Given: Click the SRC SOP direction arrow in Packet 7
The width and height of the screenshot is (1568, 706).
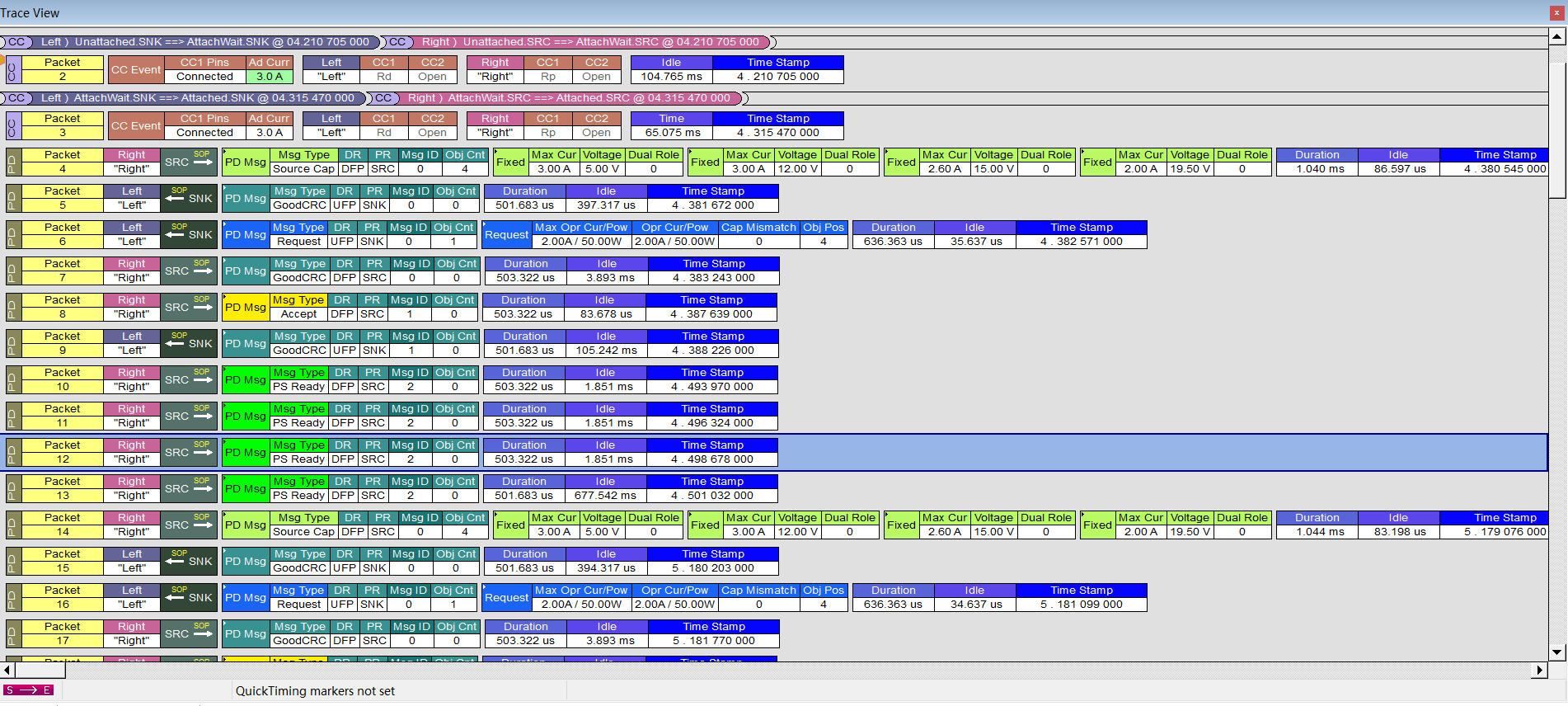Looking at the screenshot, I should [189, 271].
